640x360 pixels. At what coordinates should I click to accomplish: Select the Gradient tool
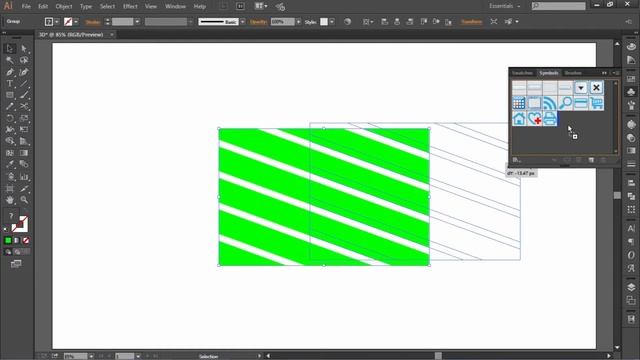[x=24, y=153]
